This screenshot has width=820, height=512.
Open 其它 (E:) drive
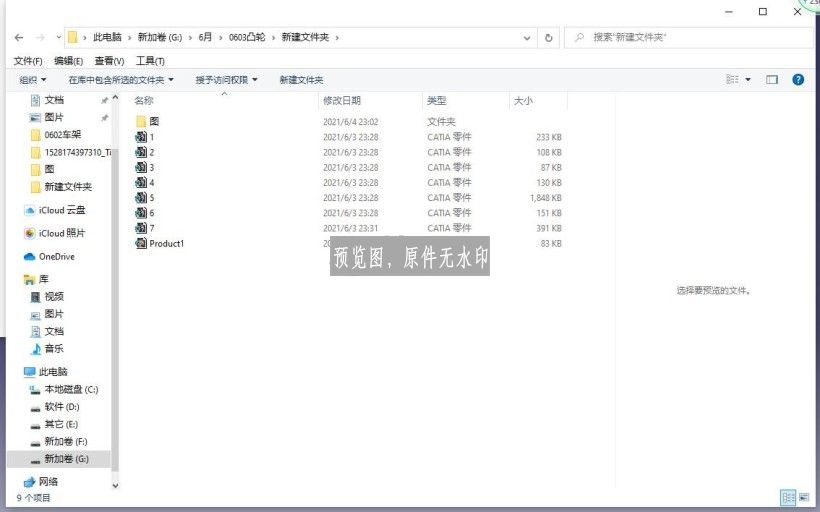pos(54,424)
